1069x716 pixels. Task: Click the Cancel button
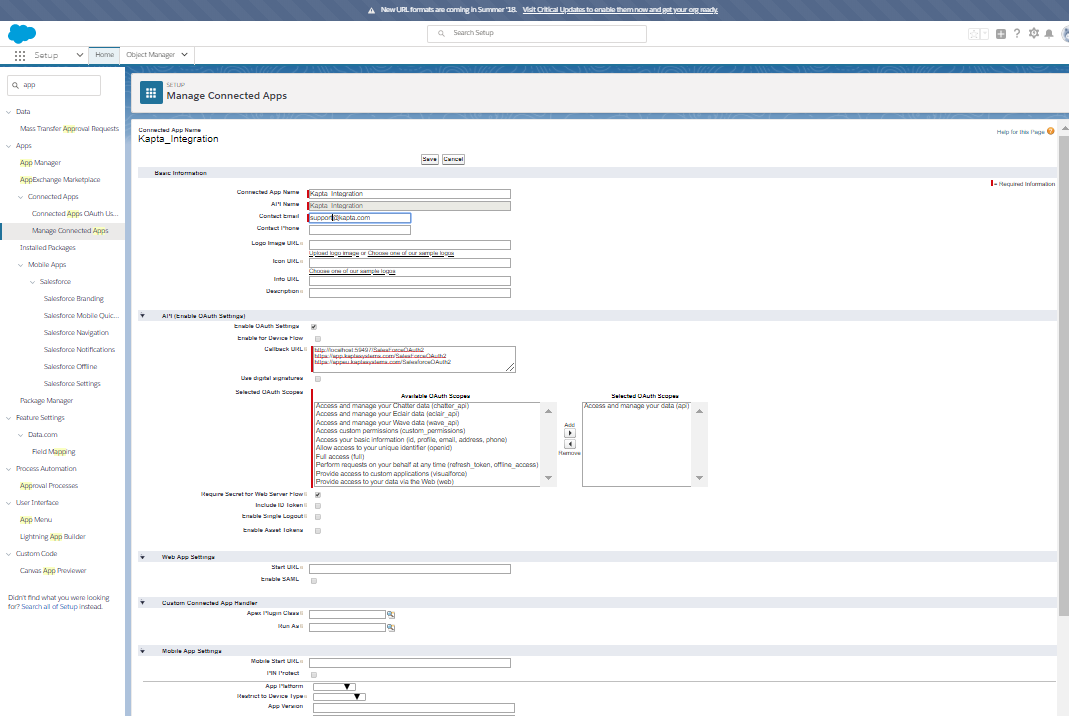(453, 160)
